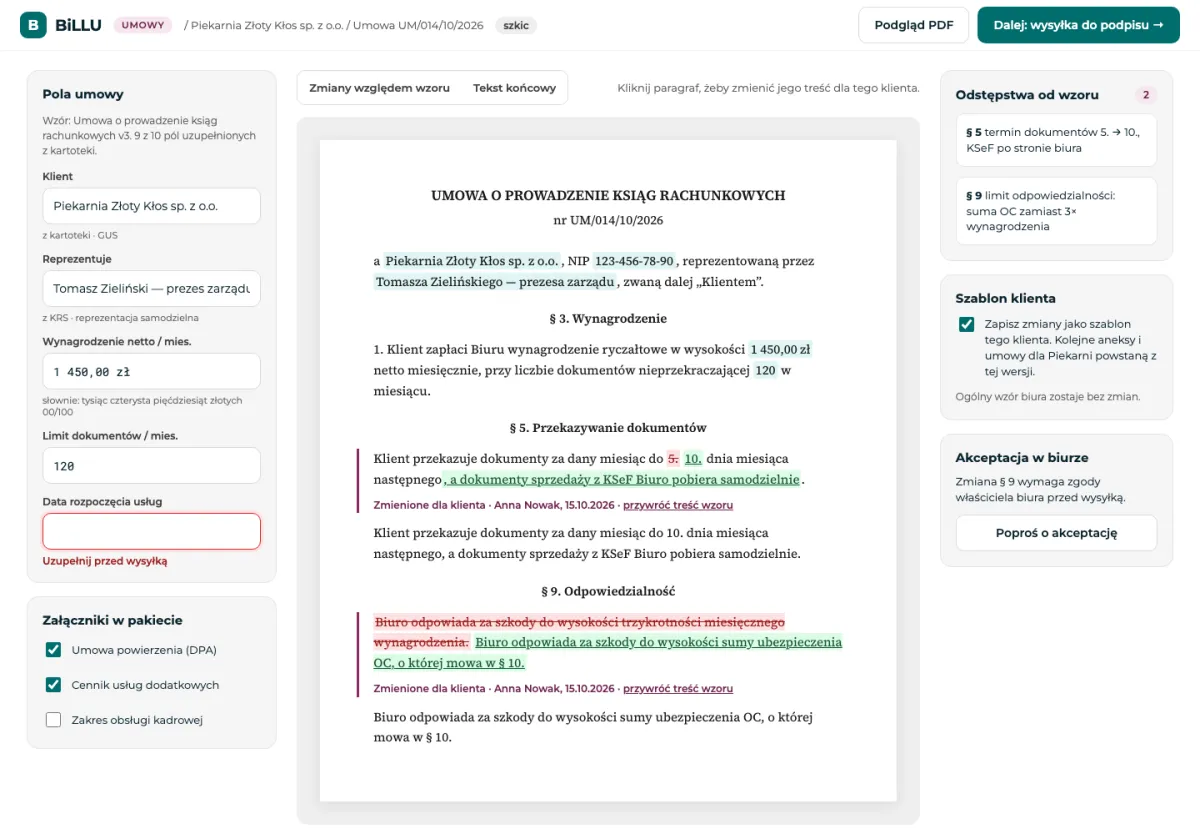Uncheck Cennik usług dodatkowych attachment

(x=54, y=685)
